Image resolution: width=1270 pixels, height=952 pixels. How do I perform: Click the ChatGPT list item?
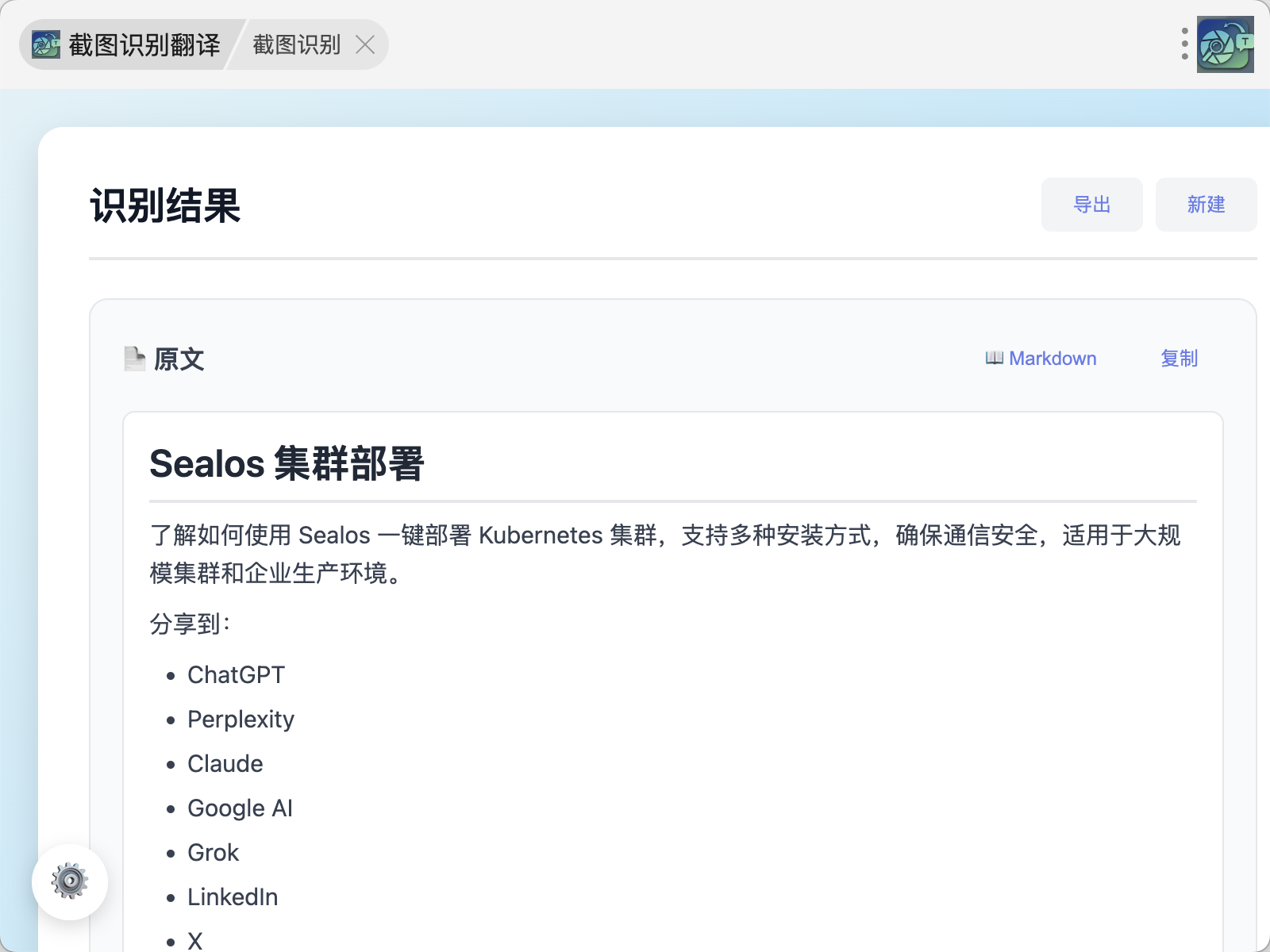tap(236, 675)
